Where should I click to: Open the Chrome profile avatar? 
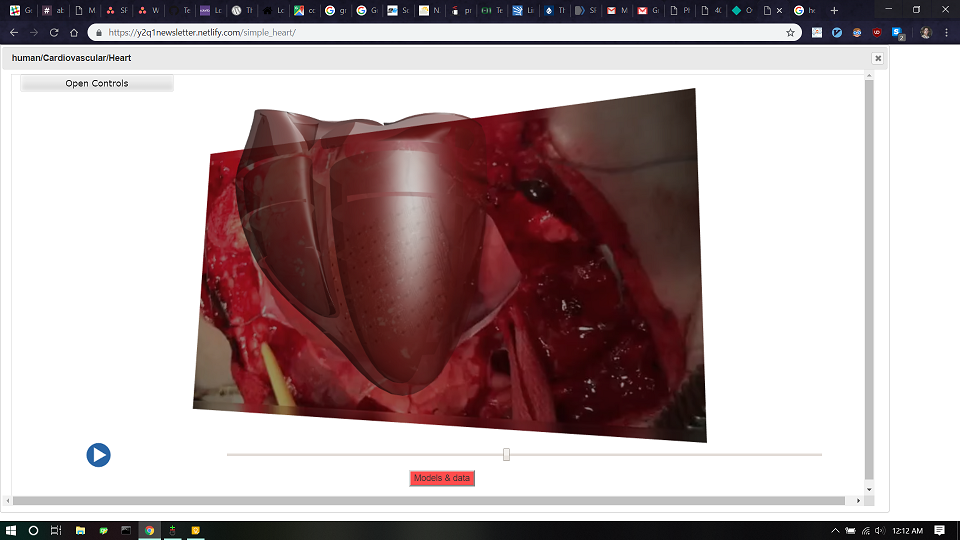pyautogui.click(x=926, y=32)
